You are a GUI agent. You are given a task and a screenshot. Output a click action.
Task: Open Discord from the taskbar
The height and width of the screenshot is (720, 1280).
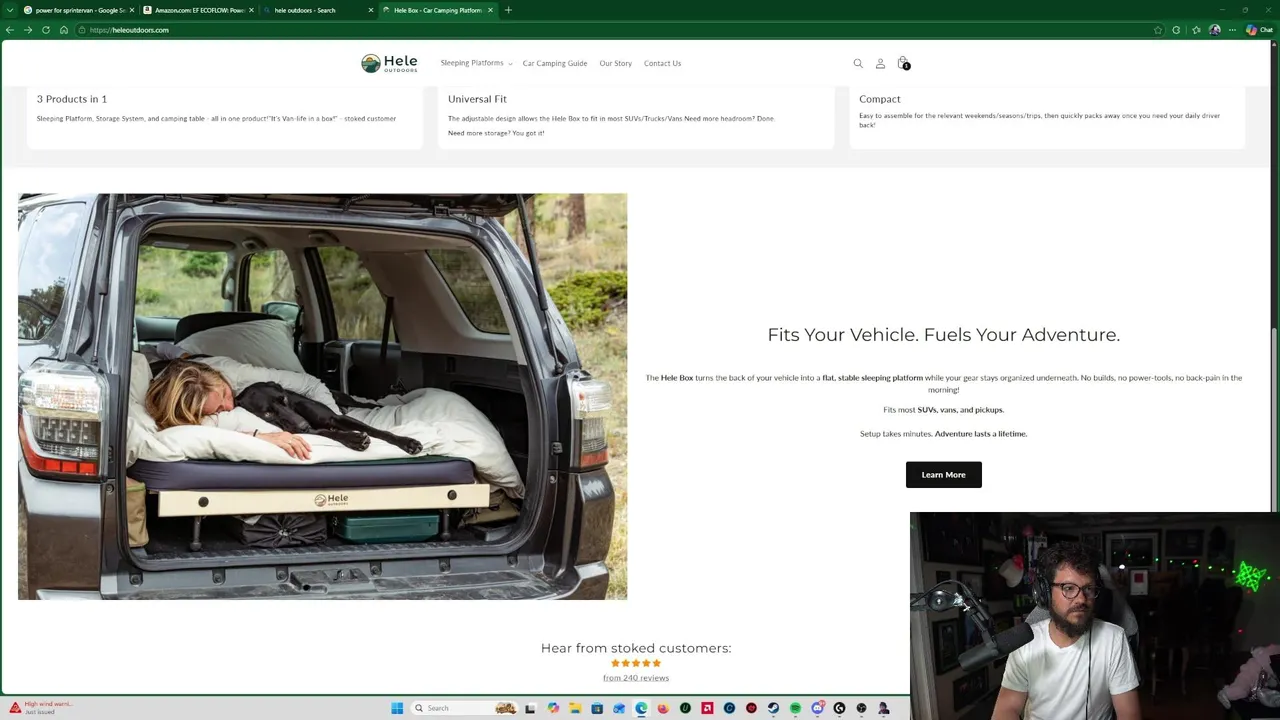coord(817,708)
